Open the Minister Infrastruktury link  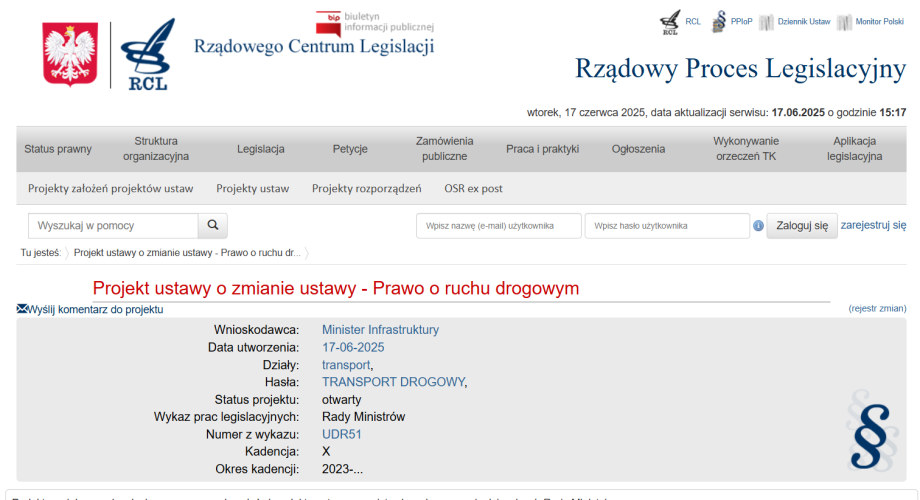pyautogui.click(x=380, y=330)
